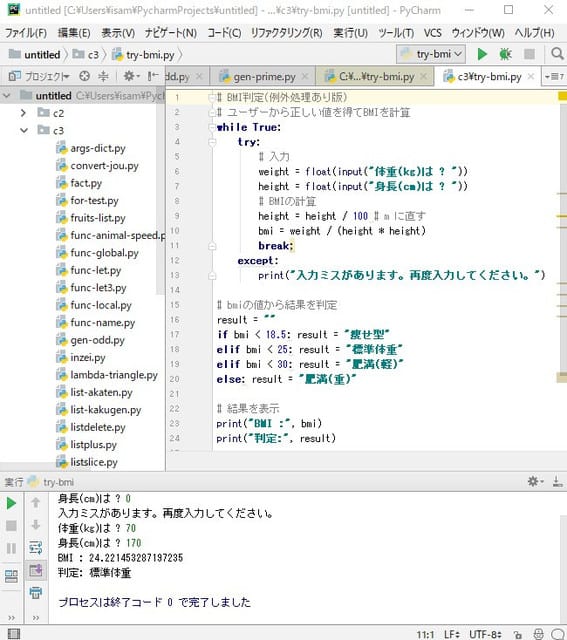Open run panel settings gear
The width and height of the screenshot is (567, 640).
535,482
